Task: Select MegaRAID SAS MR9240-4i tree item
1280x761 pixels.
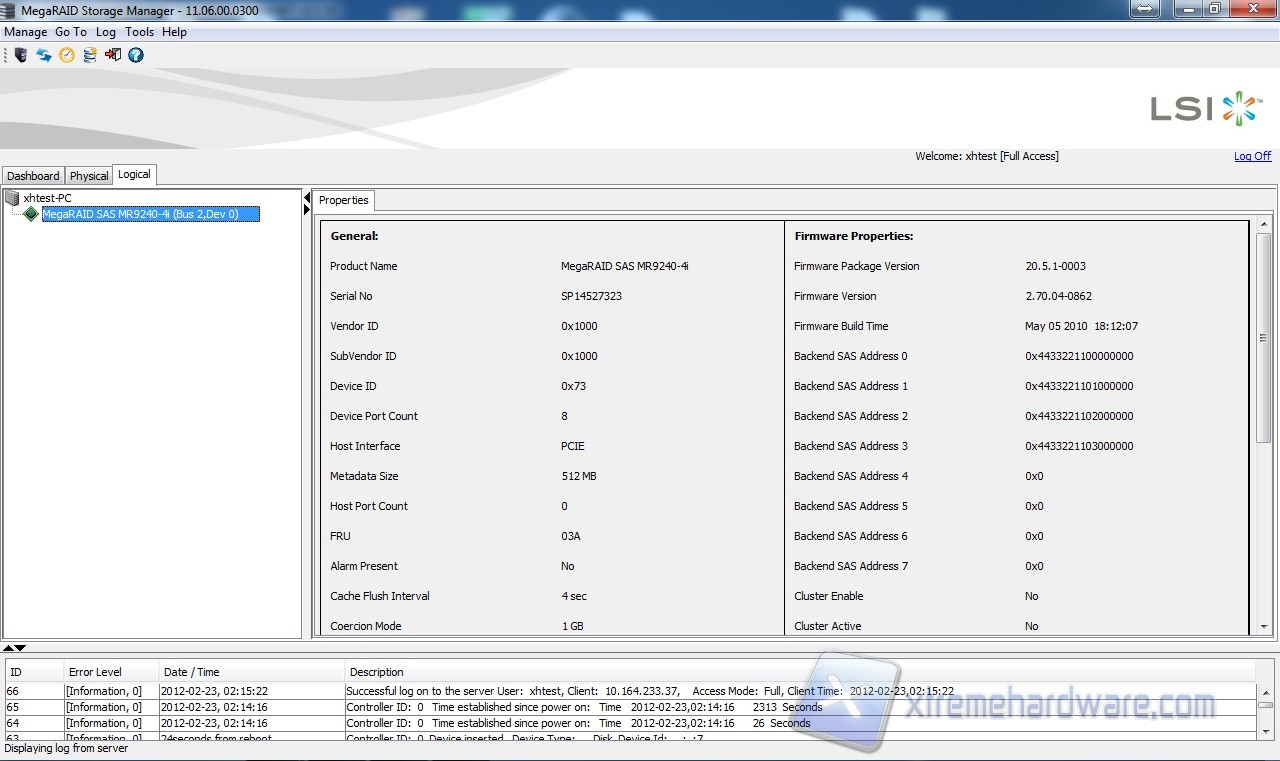Action: (x=140, y=214)
